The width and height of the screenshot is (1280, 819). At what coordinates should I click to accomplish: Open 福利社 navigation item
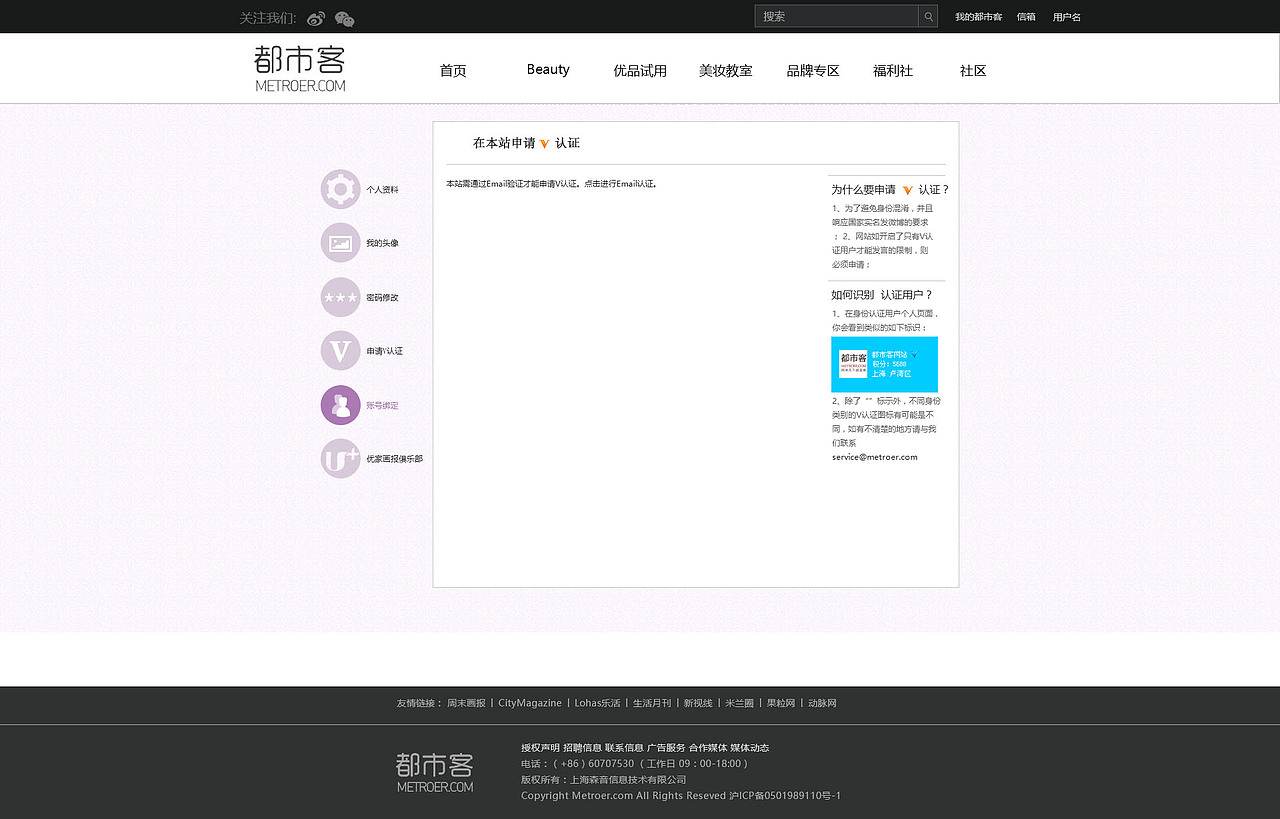pyautogui.click(x=893, y=71)
